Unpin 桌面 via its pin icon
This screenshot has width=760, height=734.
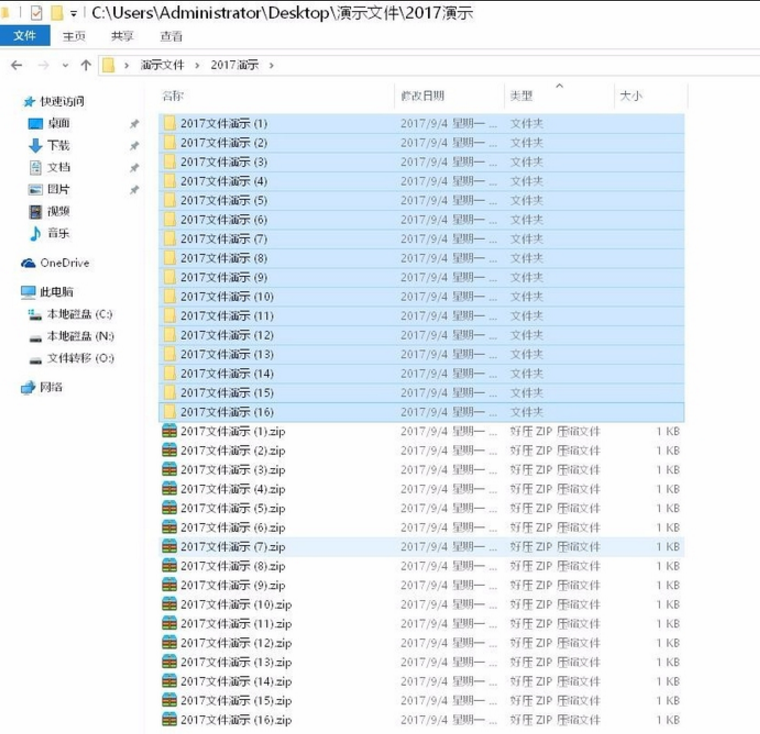[x=134, y=124]
